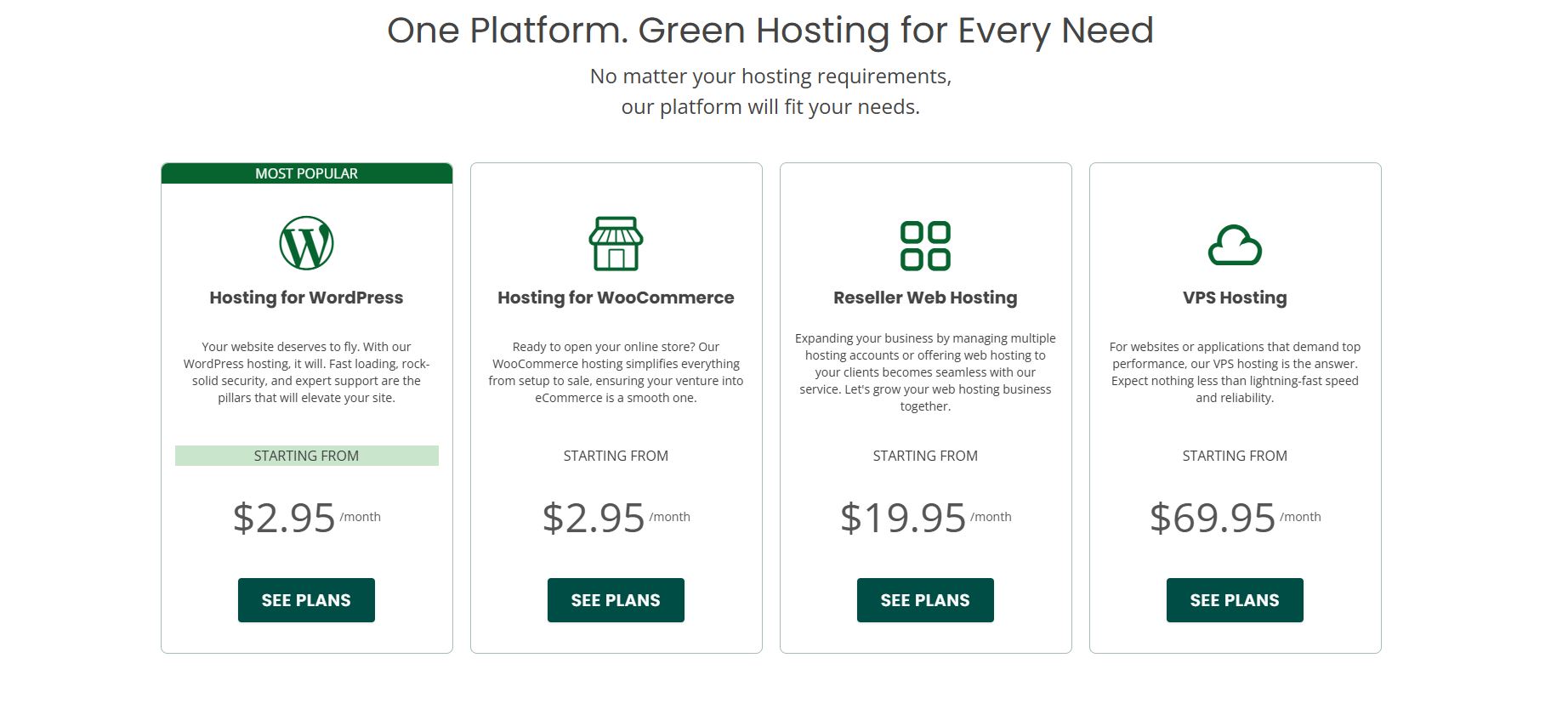This screenshot has width=1568, height=709.
Task: Select the Hosting for WordPress heading
Action: (x=306, y=298)
